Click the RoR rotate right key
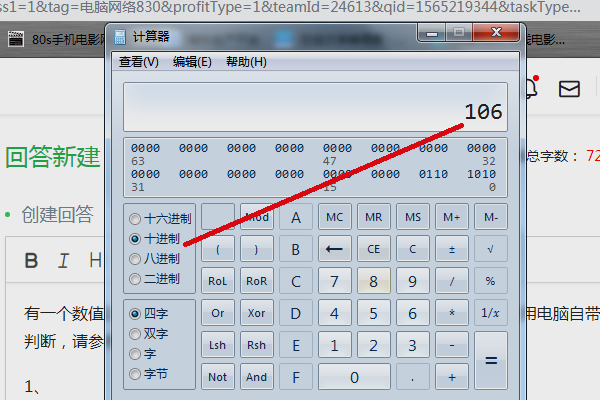Screen dimensions: 600x400 [257, 281]
